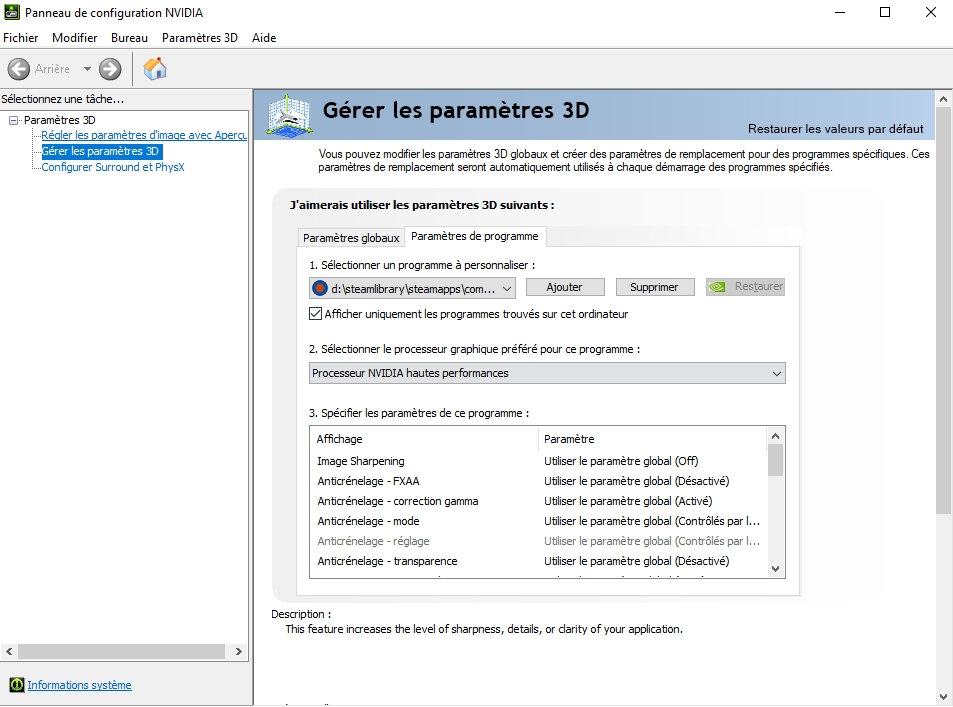Select the Paramètres de programme tab

(475, 236)
